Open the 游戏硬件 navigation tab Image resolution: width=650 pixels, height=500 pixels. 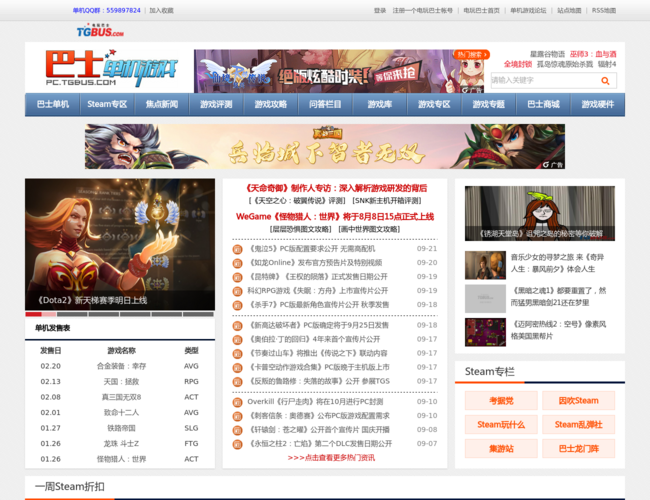click(598, 104)
